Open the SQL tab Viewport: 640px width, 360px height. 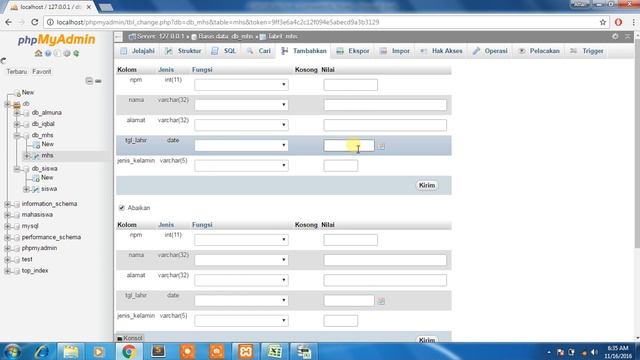(x=224, y=51)
